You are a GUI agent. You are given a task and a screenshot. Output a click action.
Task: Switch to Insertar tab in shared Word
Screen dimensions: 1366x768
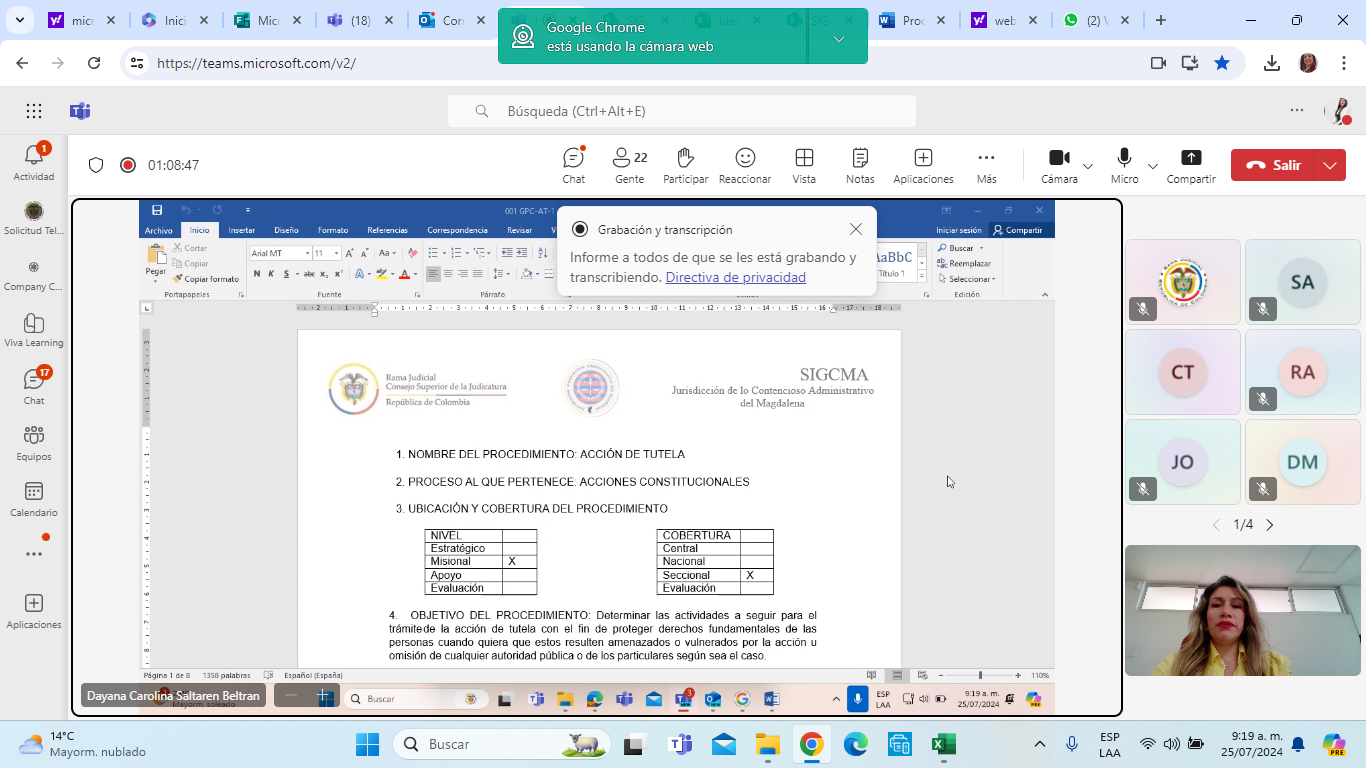click(x=241, y=230)
